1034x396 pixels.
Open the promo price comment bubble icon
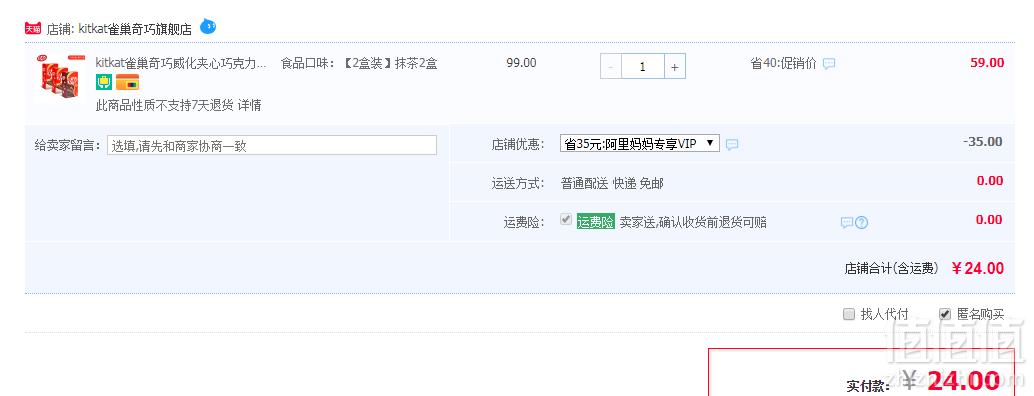[829, 64]
